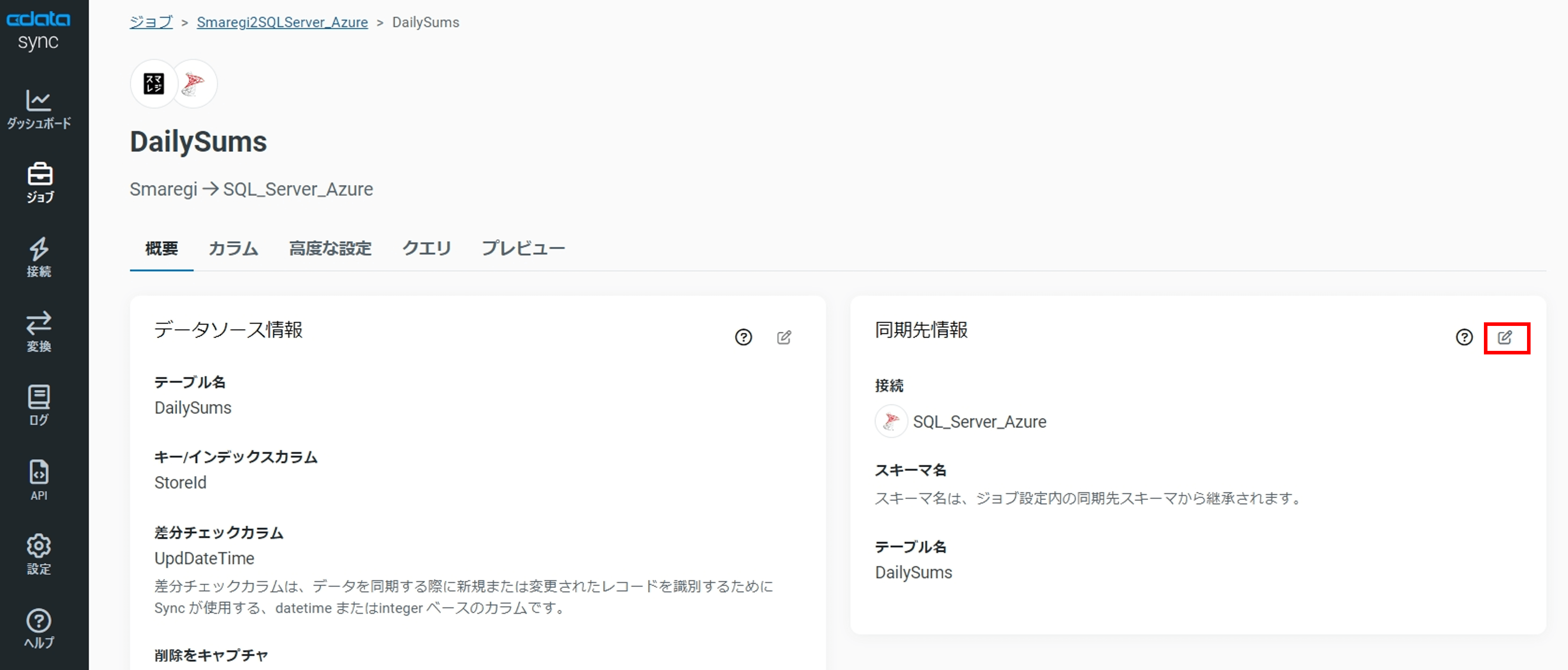Open the クエリ tab
The height and width of the screenshot is (670, 1568).
coord(426,249)
